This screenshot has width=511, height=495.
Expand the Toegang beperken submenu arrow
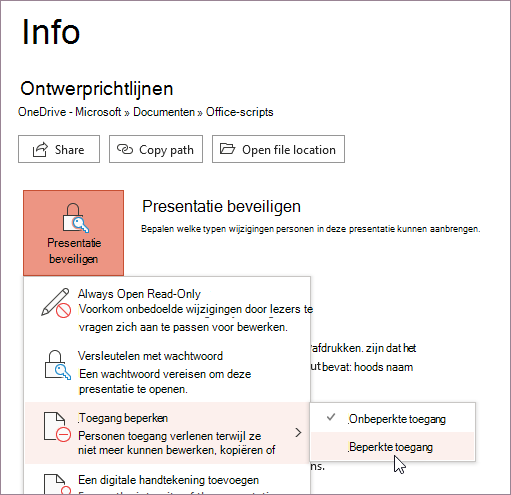pyautogui.click(x=298, y=433)
